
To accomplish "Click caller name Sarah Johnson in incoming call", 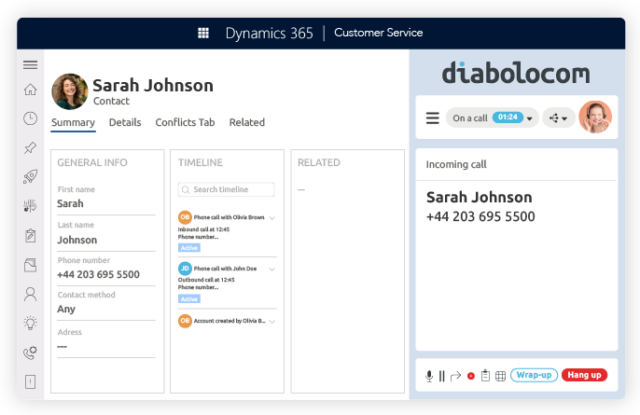I will pos(479,198).
